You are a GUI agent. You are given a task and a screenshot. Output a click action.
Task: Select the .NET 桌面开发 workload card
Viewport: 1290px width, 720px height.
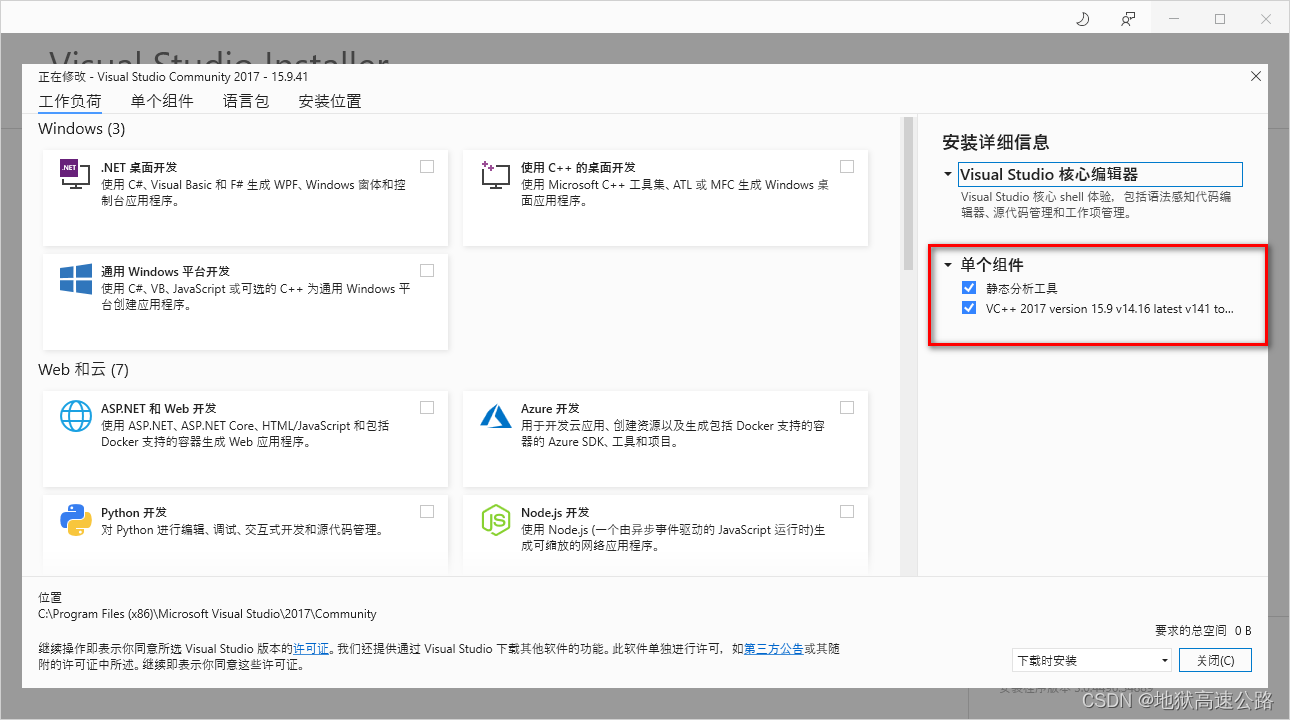[x=245, y=198]
